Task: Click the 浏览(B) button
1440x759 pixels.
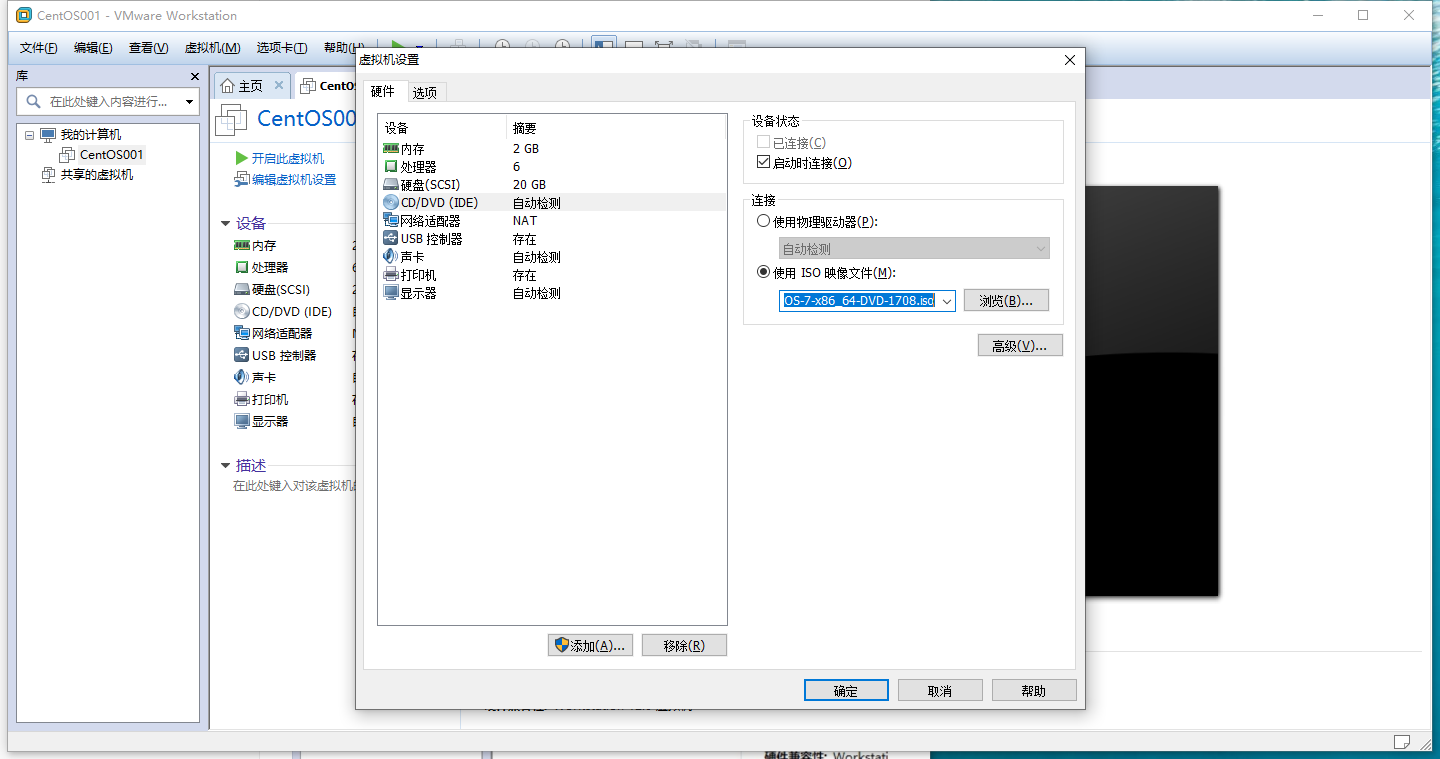Action: (1006, 300)
